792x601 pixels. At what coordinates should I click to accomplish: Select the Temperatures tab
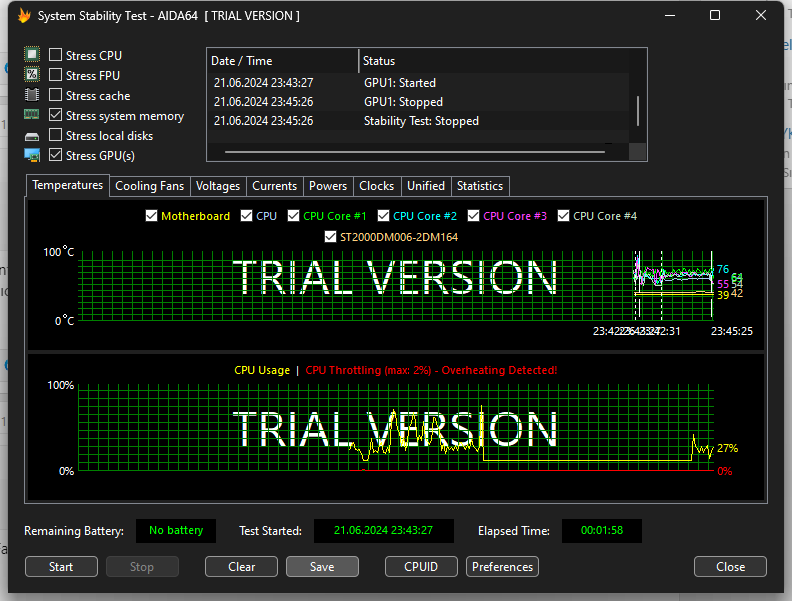click(68, 185)
